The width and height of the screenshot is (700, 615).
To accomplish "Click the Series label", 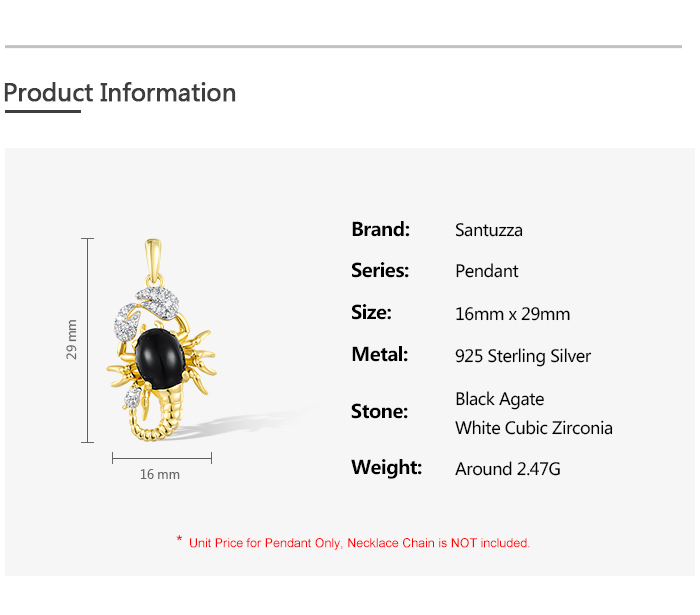I will [380, 270].
